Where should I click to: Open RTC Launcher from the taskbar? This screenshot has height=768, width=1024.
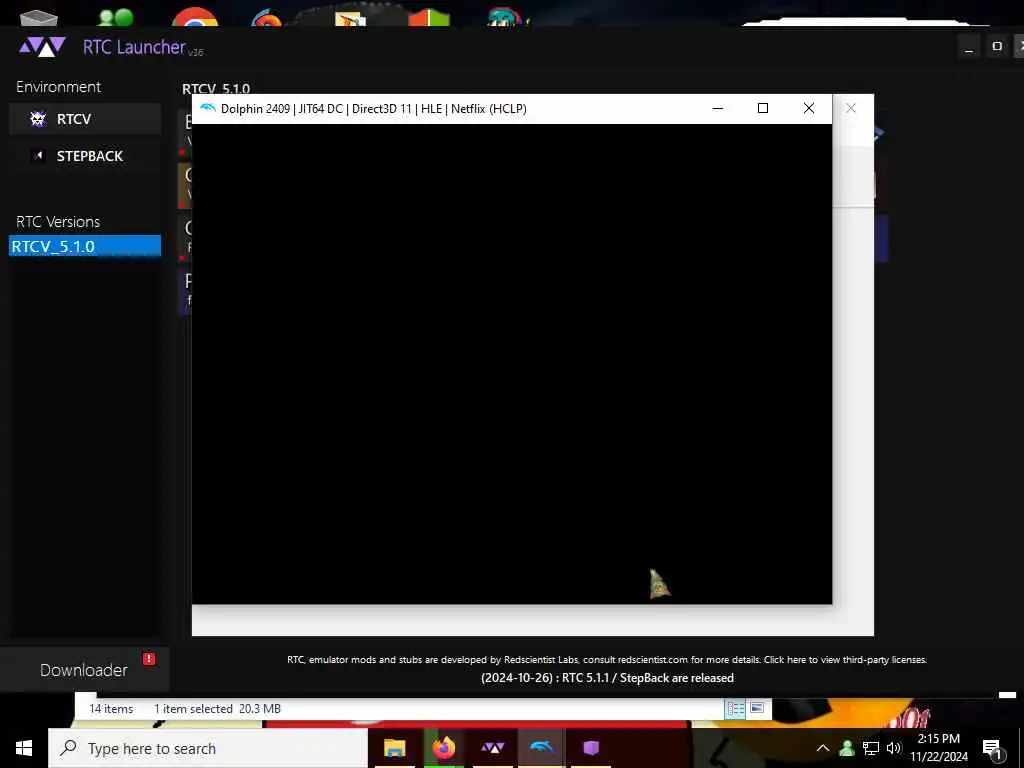pos(492,748)
